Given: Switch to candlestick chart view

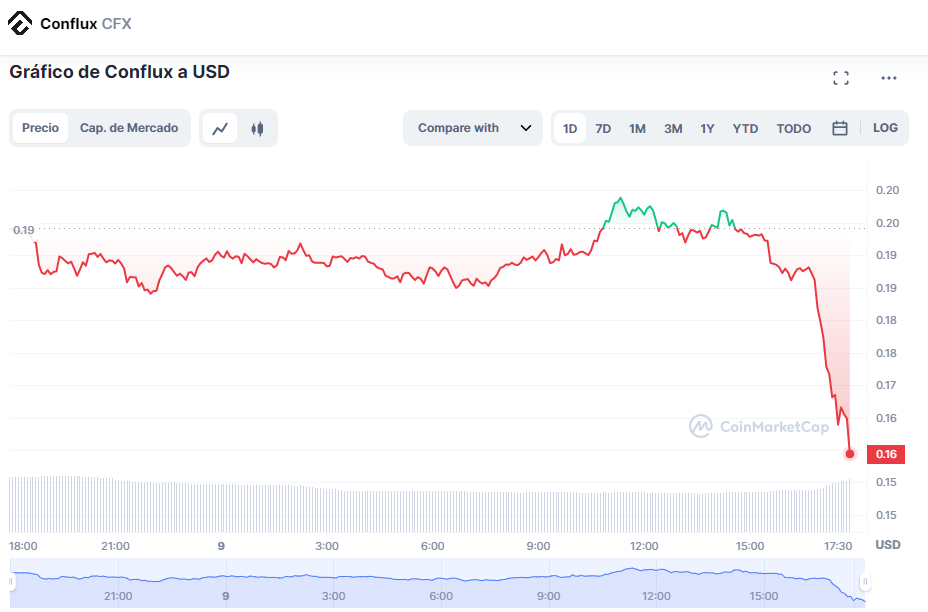Looking at the screenshot, I should 257,128.
